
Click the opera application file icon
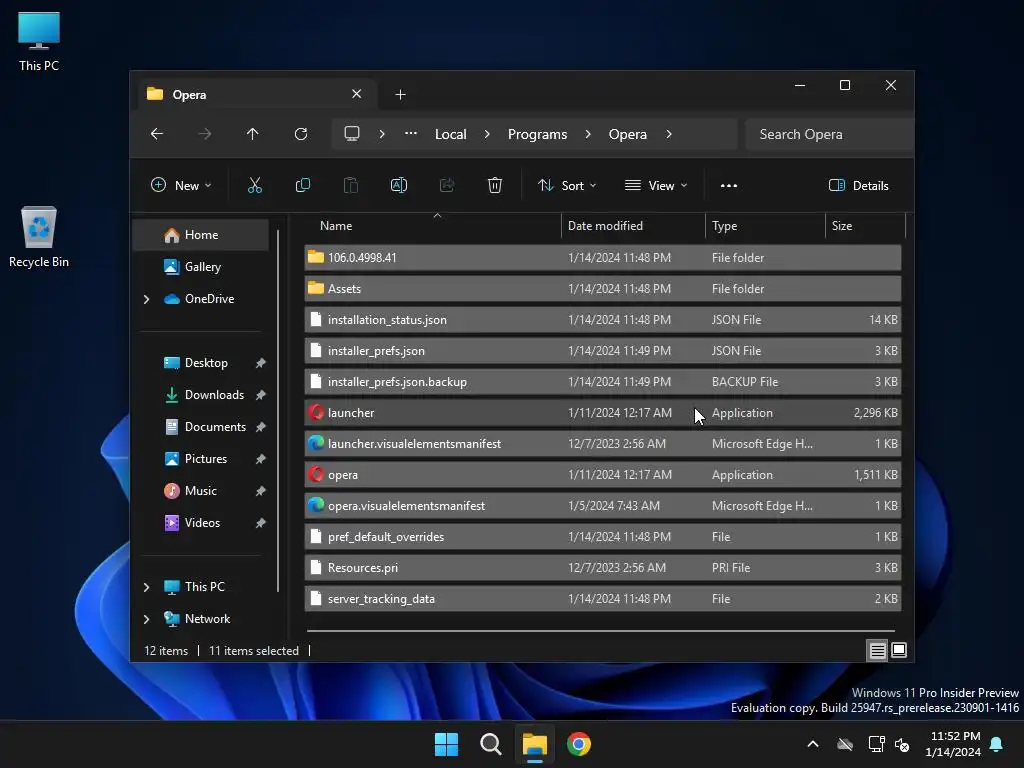click(x=316, y=474)
